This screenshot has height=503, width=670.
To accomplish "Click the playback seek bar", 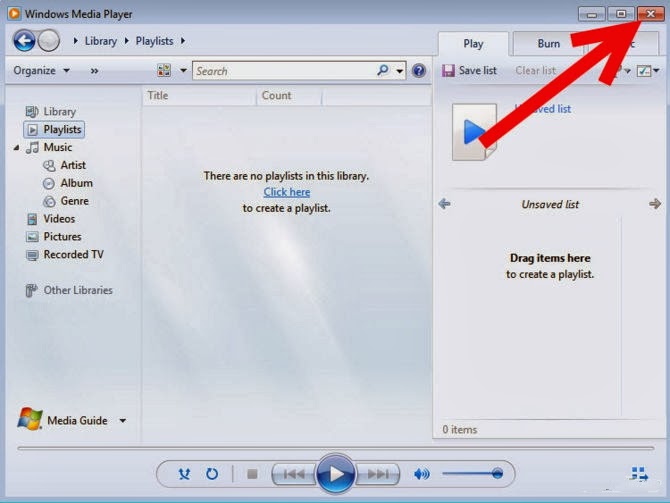I will click(x=336, y=448).
